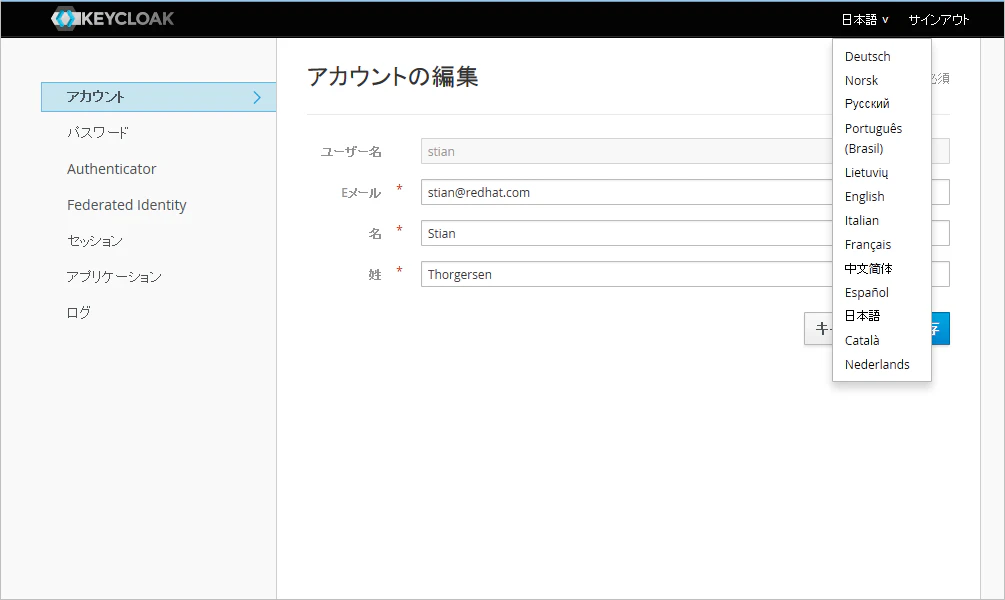Choose Norsk in the language menu
The width and height of the screenshot is (1005, 600).
861,80
